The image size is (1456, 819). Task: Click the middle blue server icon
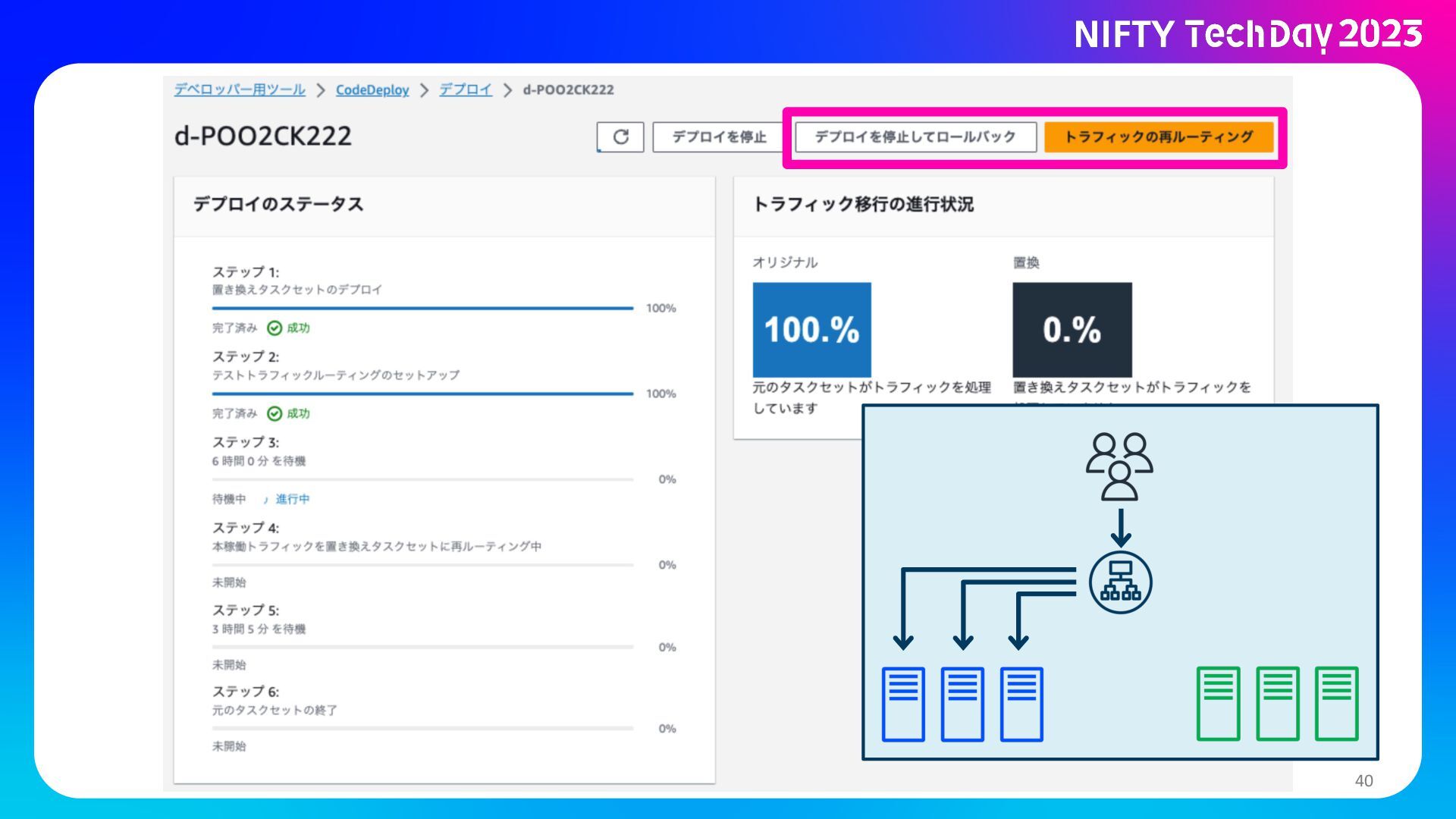click(x=962, y=704)
